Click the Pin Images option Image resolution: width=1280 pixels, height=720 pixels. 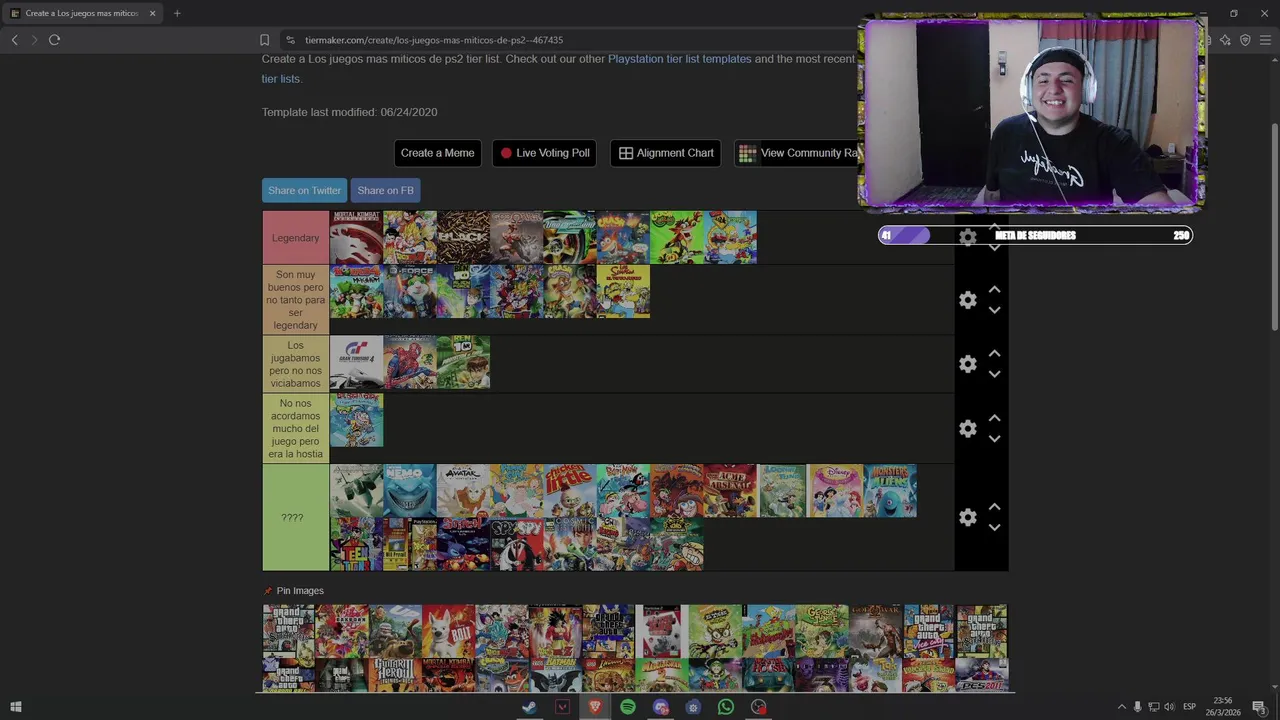293,591
